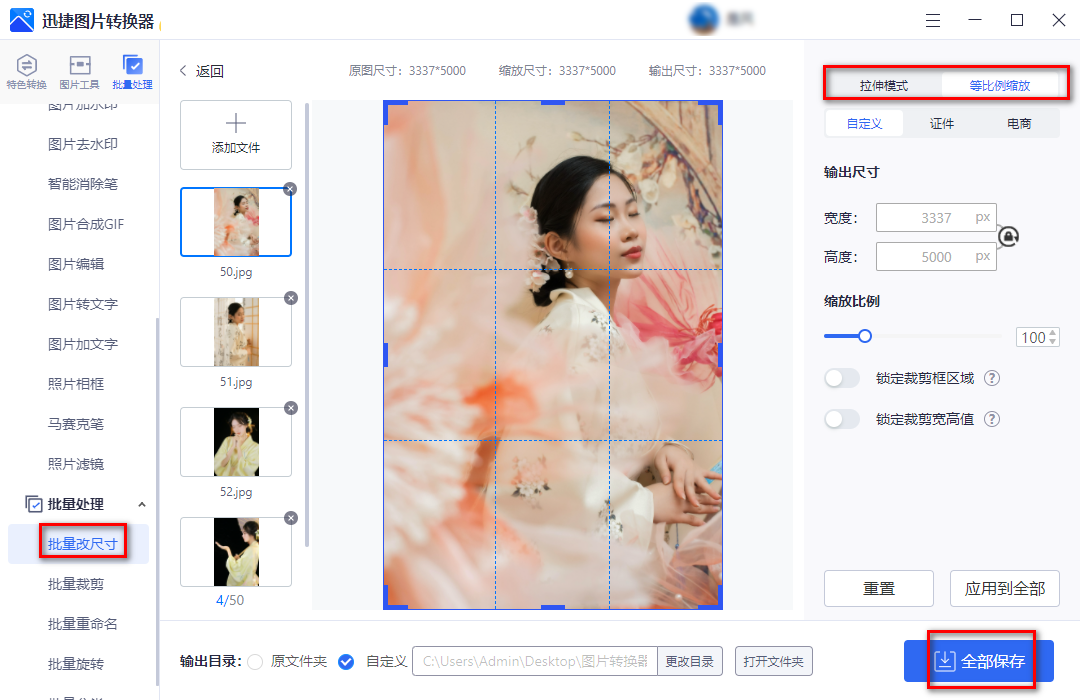The height and width of the screenshot is (700, 1080).
Task: Open 图片合成GIF in sidebar
Action: 86,224
